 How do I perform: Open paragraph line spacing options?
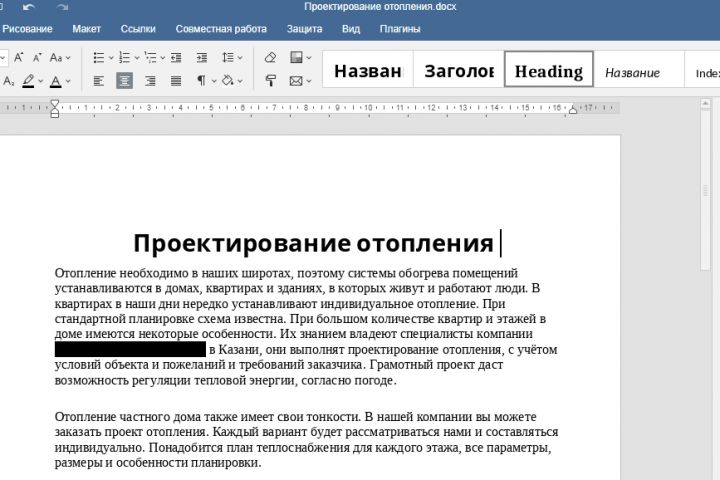point(231,57)
